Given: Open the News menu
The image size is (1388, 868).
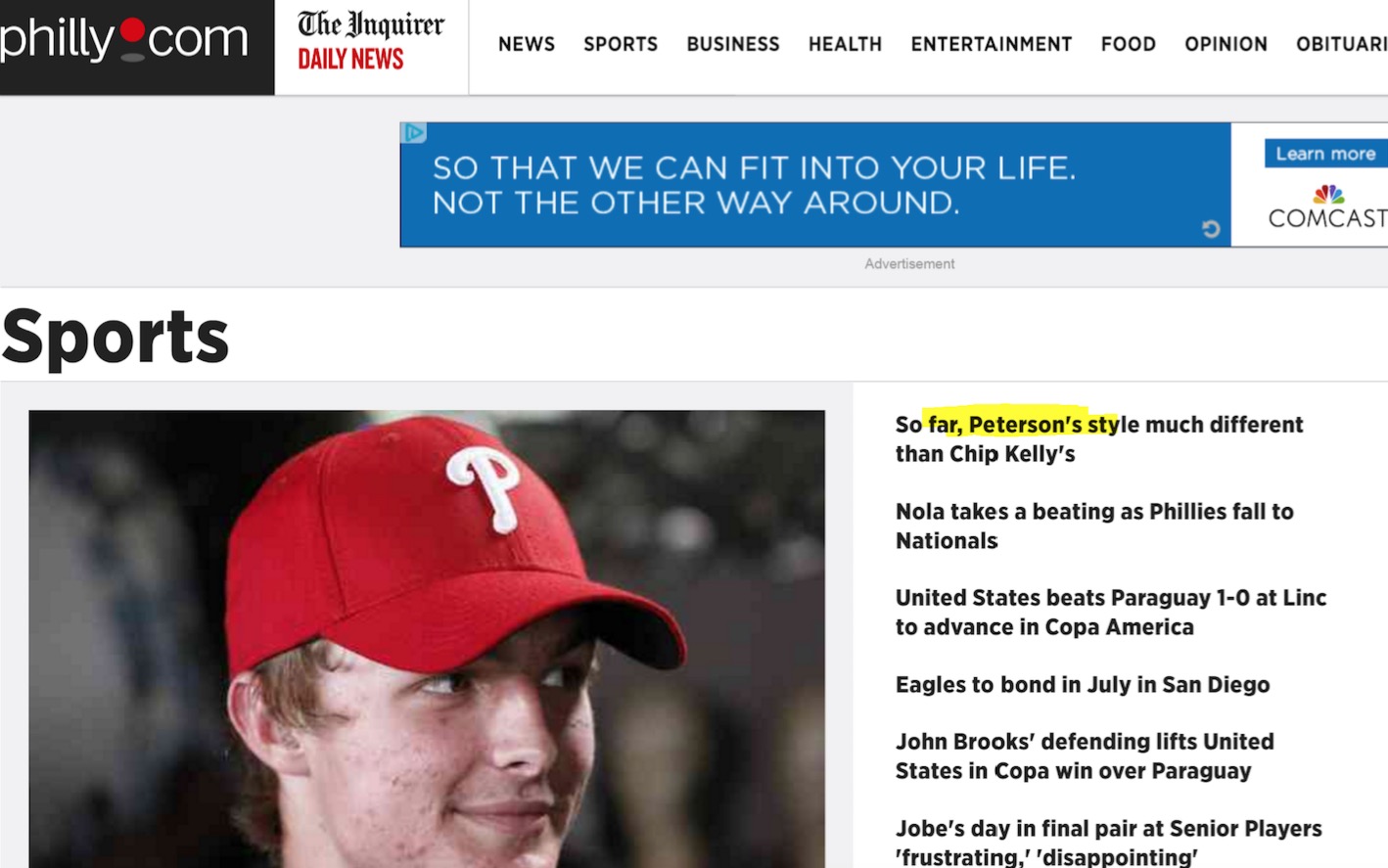Looking at the screenshot, I should (526, 44).
